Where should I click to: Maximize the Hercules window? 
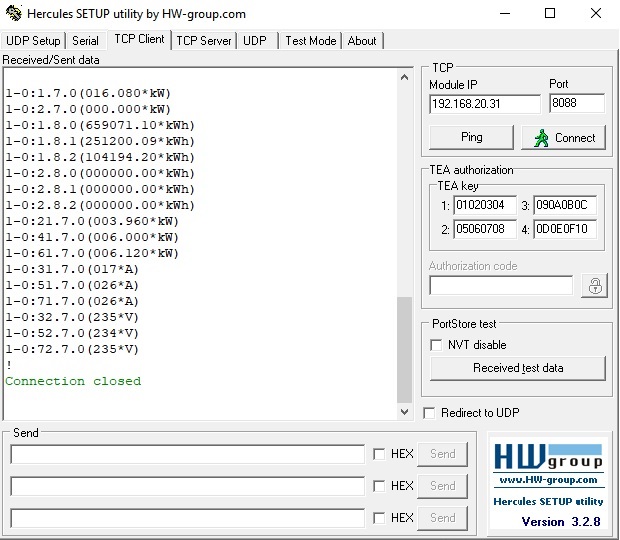click(x=550, y=13)
